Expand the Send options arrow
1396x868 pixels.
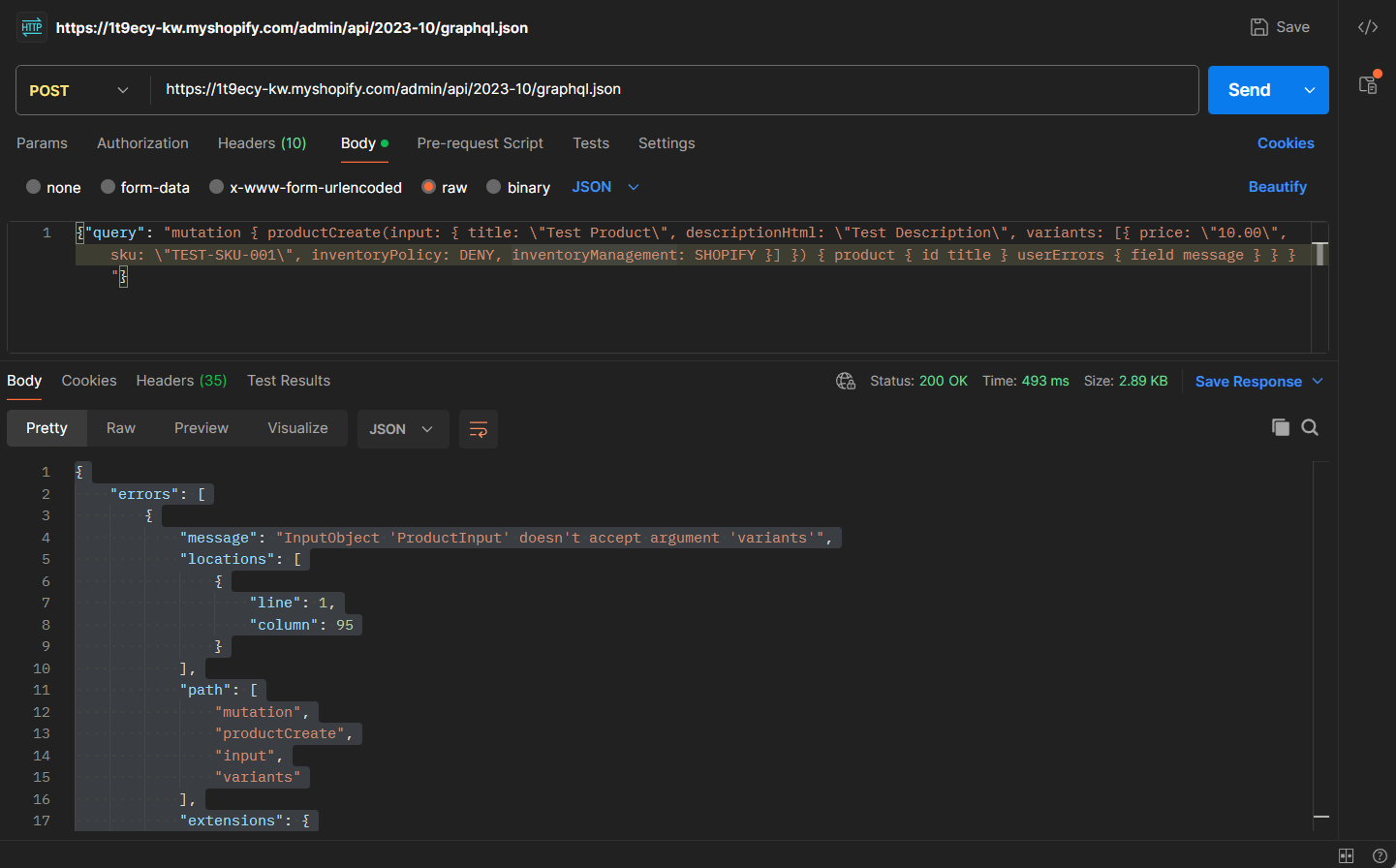1310,90
